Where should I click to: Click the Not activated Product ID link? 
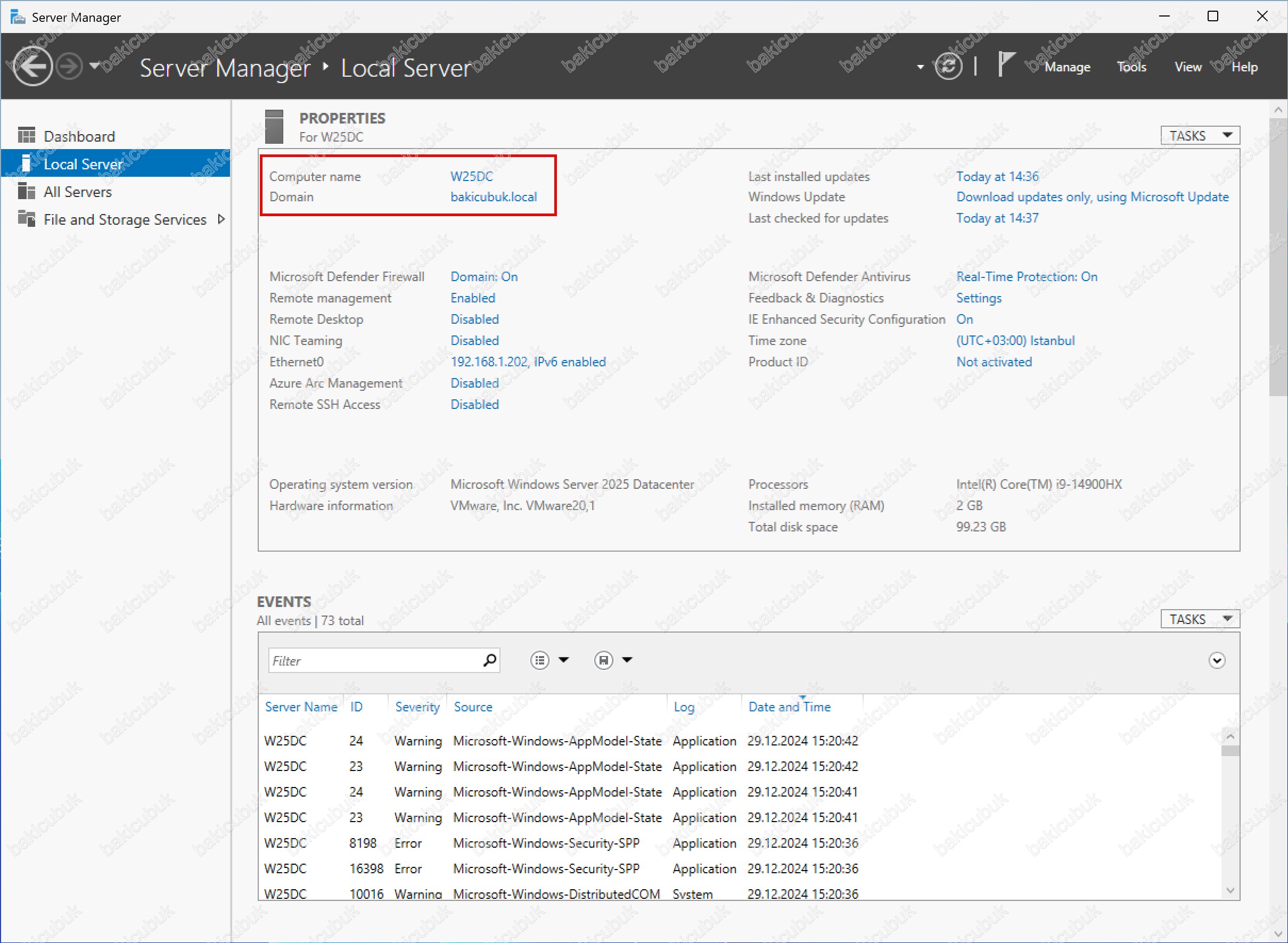[x=994, y=362]
